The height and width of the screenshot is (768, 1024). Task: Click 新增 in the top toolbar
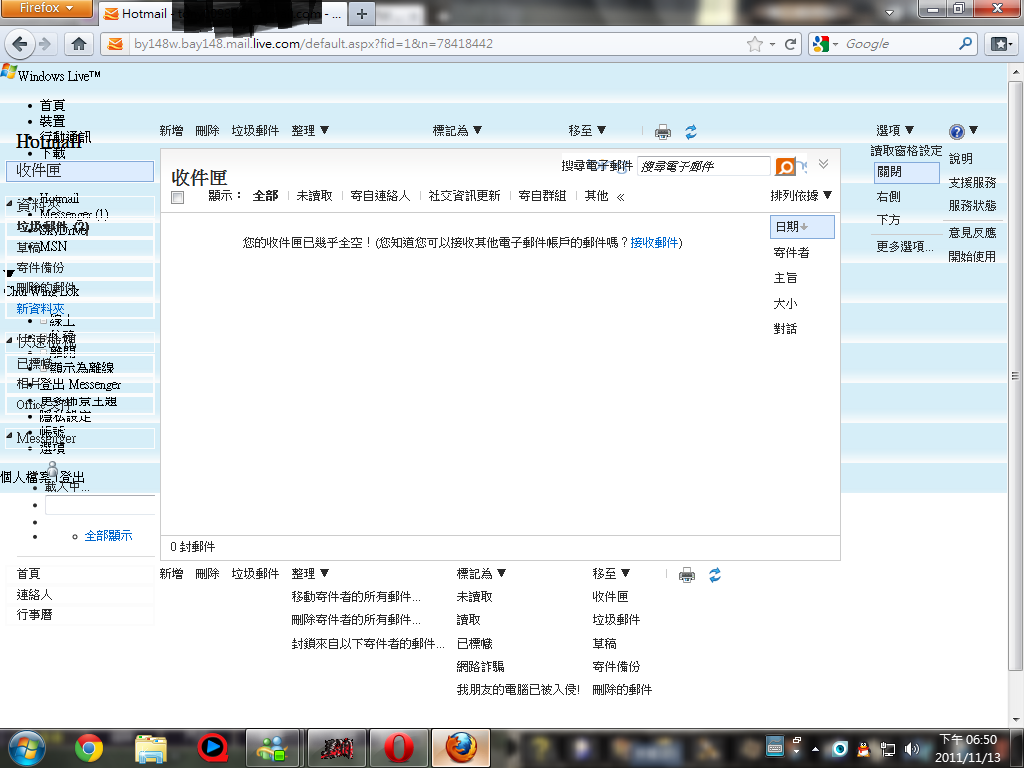tap(171, 131)
